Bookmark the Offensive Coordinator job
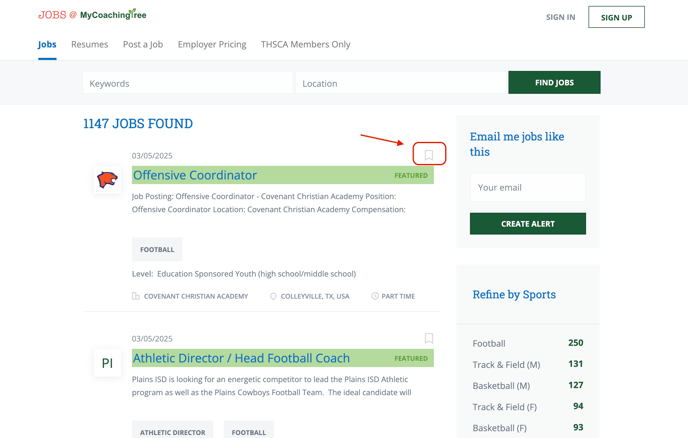688x438 pixels. (429, 155)
